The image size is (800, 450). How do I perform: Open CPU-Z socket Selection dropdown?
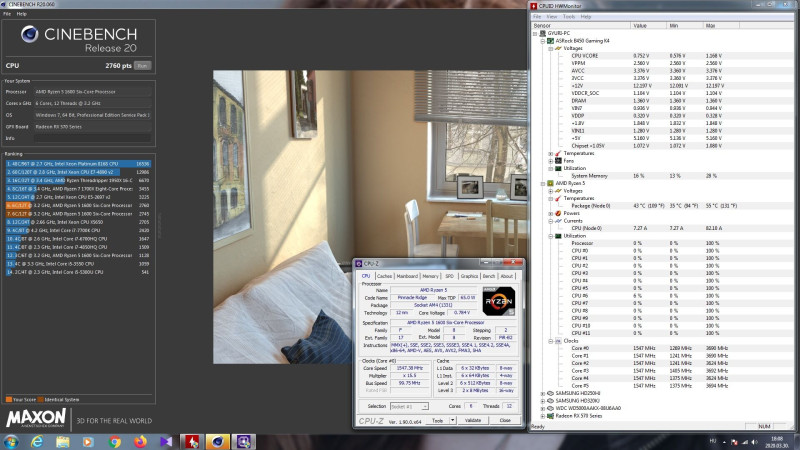(x=424, y=407)
